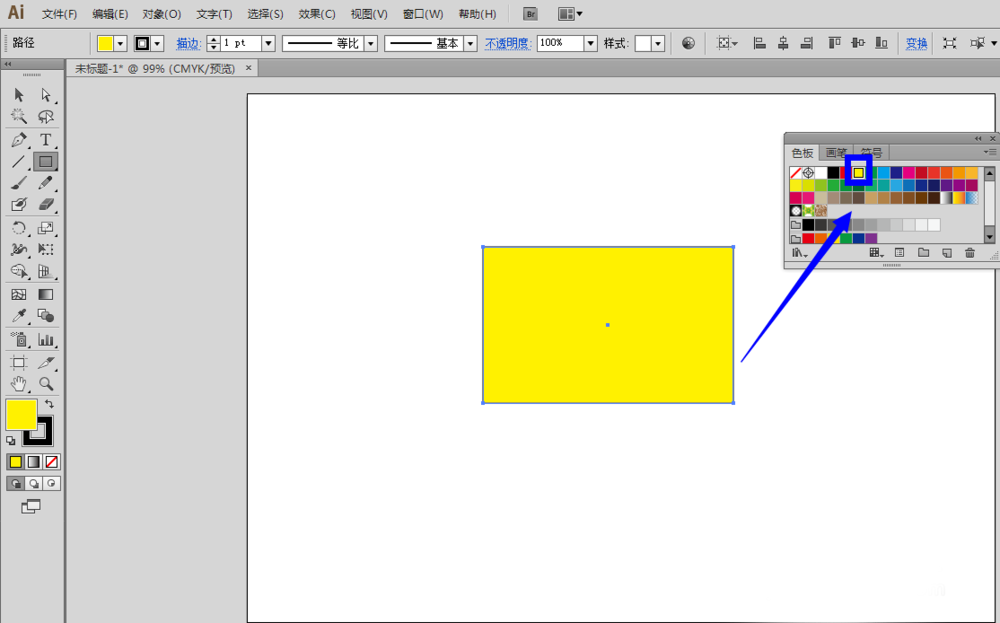Activate the Type tool
The image size is (1000, 623).
[x=45, y=139]
